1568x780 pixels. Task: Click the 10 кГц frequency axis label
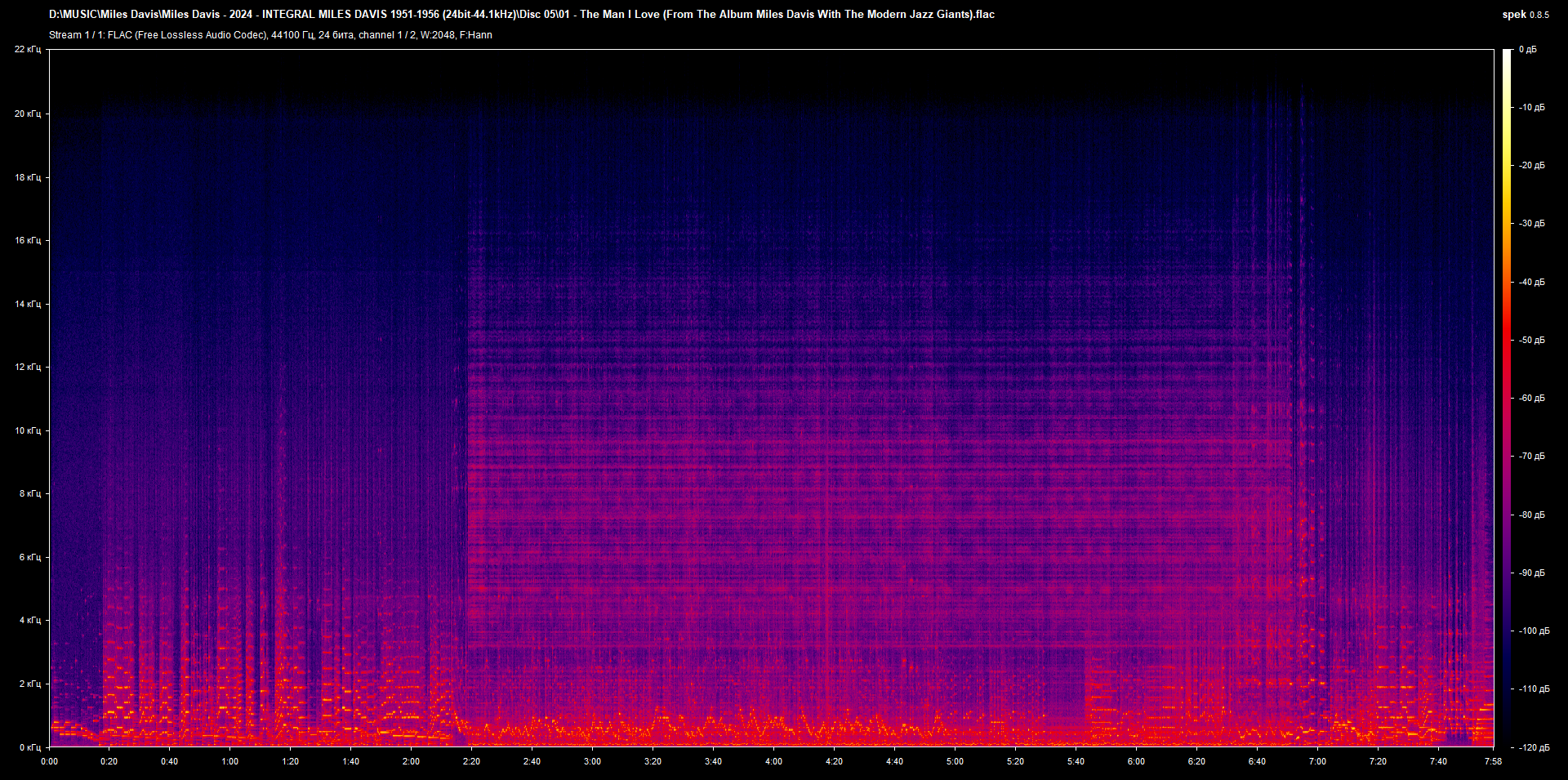(28, 430)
